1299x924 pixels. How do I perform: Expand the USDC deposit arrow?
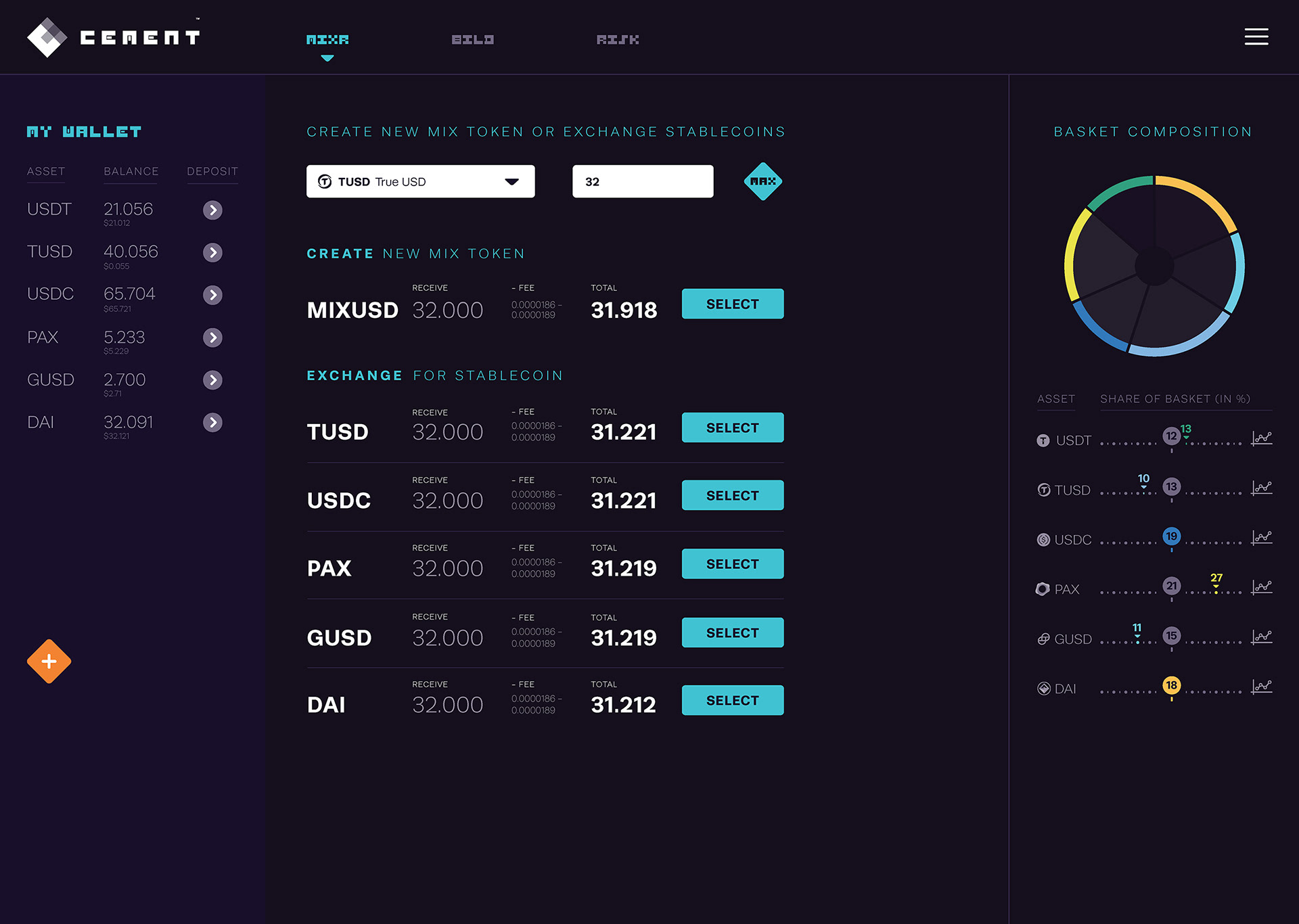click(x=212, y=295)
